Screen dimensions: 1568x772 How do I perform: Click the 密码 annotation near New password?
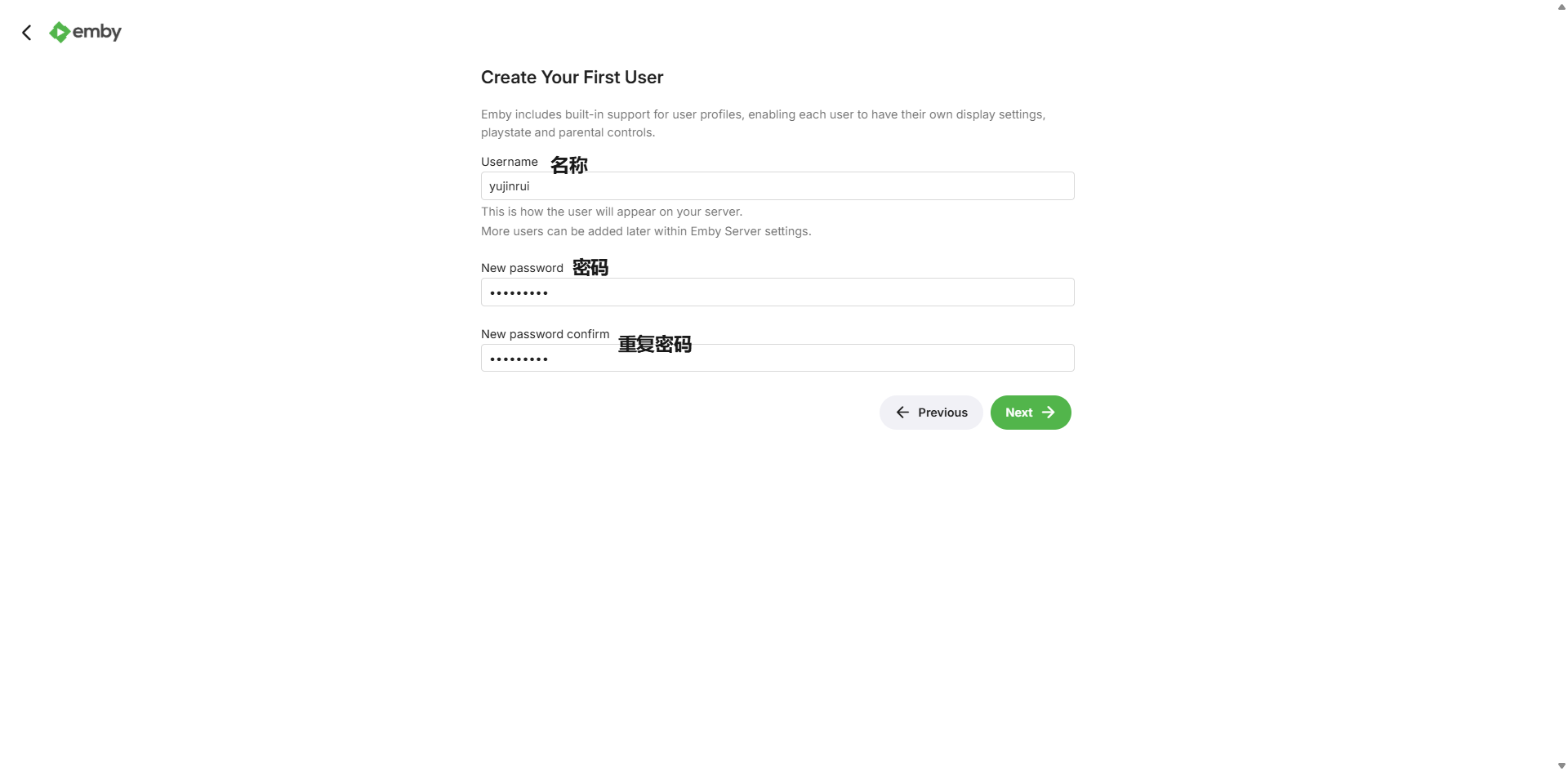590,267
